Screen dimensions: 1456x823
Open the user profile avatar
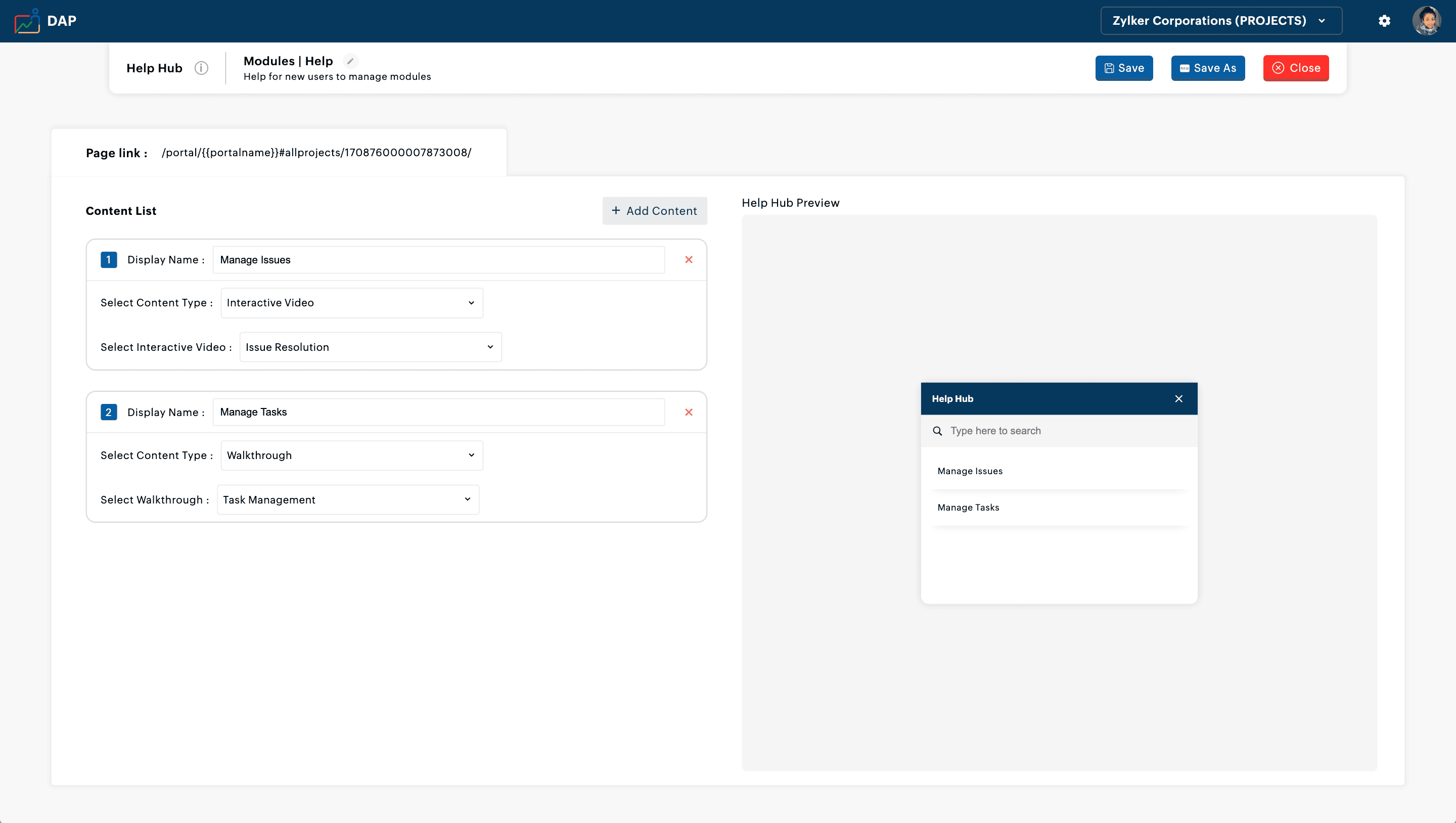1426,21
